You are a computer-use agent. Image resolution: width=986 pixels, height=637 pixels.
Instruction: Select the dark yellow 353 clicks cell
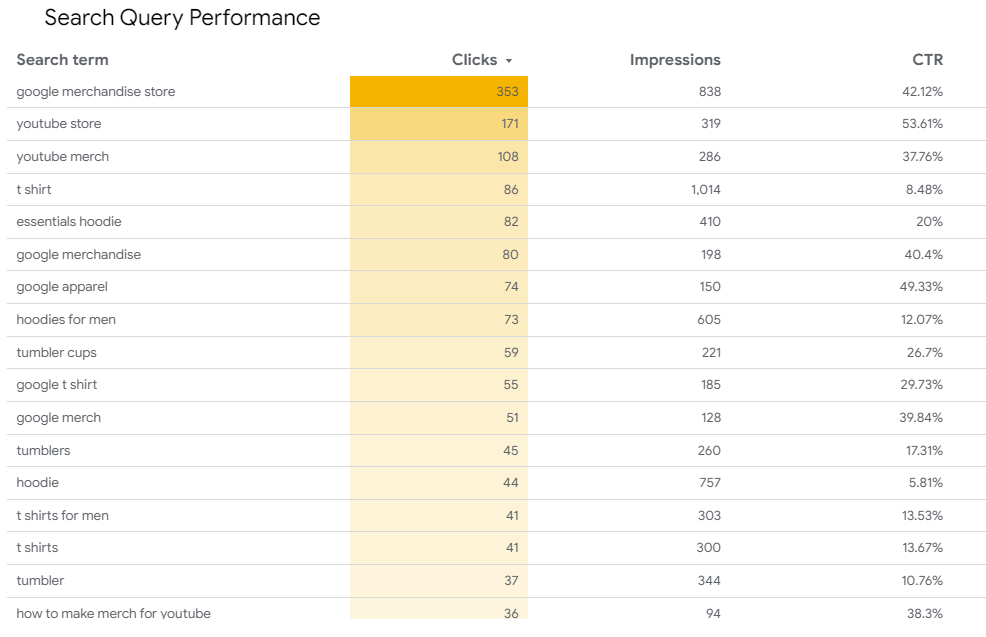click(x=439, y=92)
